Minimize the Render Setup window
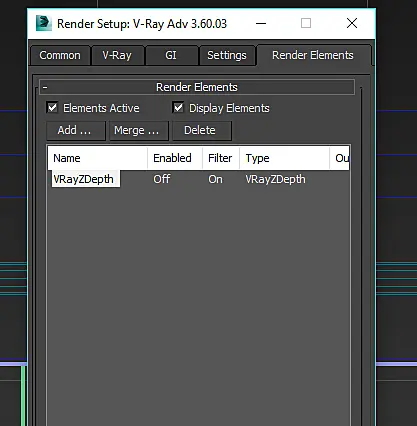Viewport: 417px width, 426px height. [261, 23]
